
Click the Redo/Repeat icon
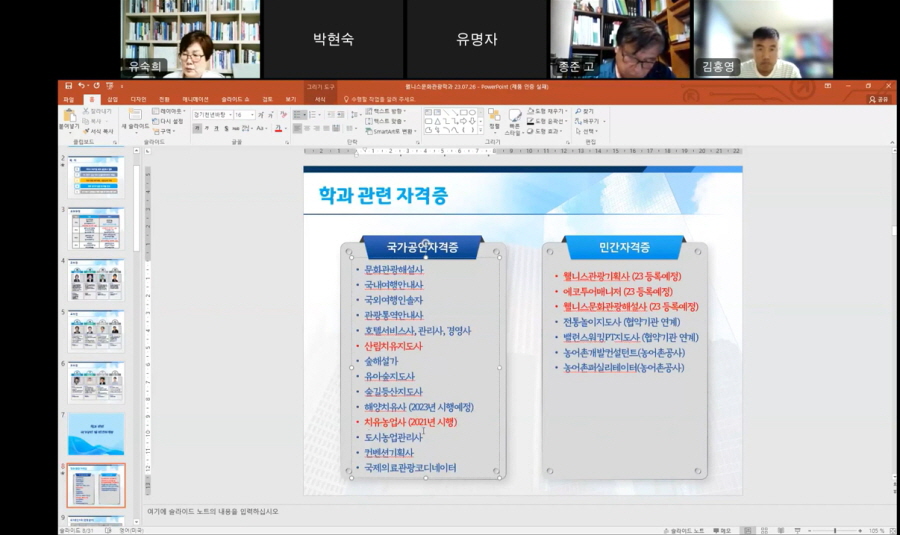96,86
